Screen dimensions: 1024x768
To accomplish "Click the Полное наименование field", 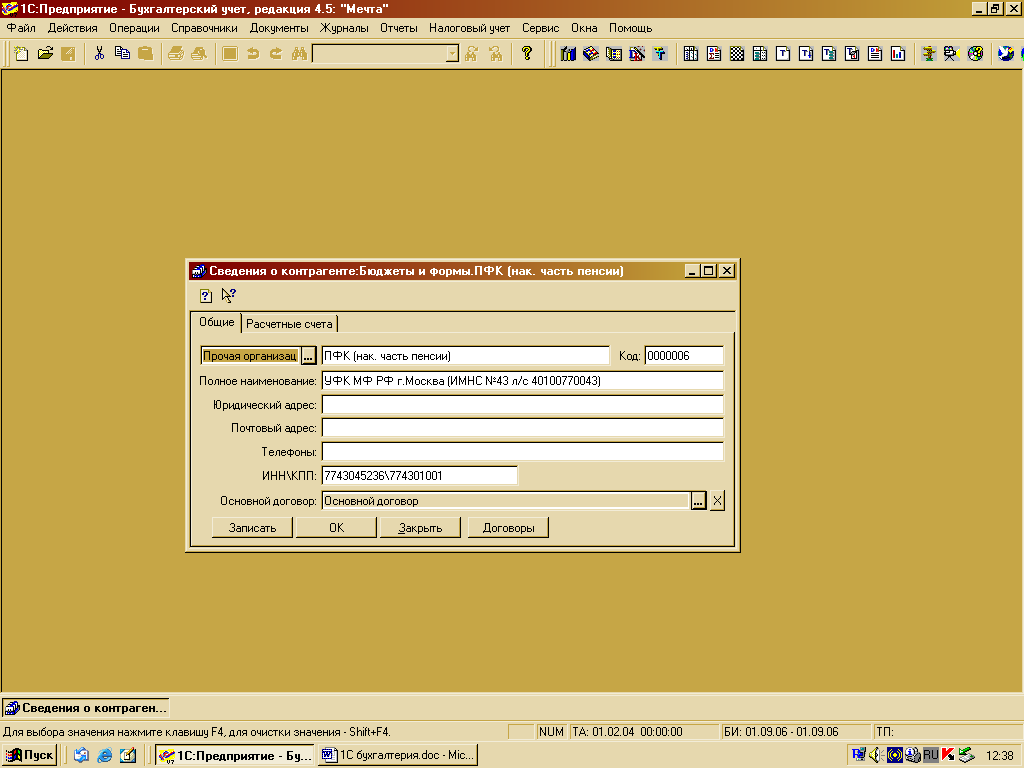I will (x=522, y=381).
